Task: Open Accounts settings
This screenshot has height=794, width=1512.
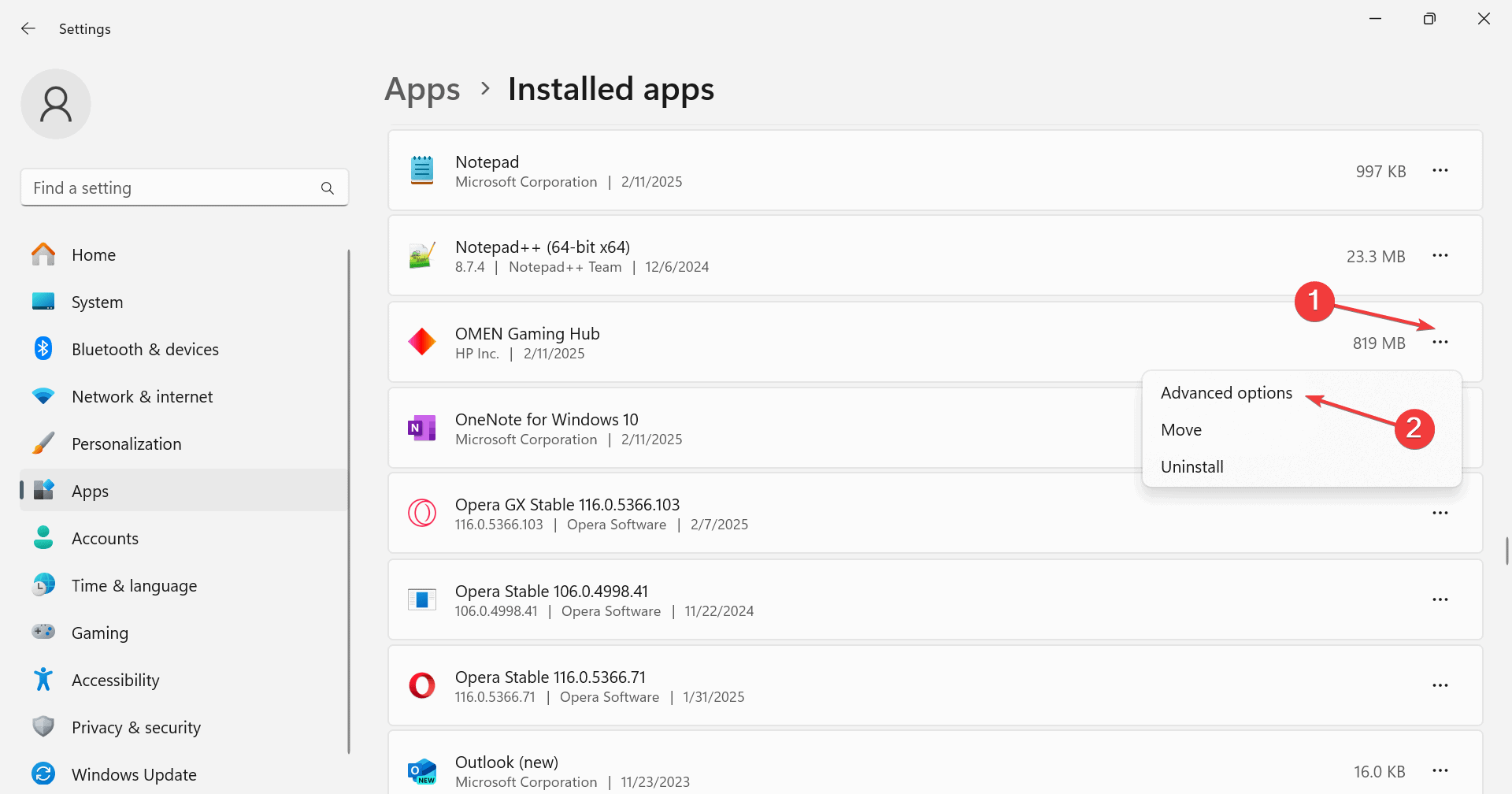Action: [184, 538]
